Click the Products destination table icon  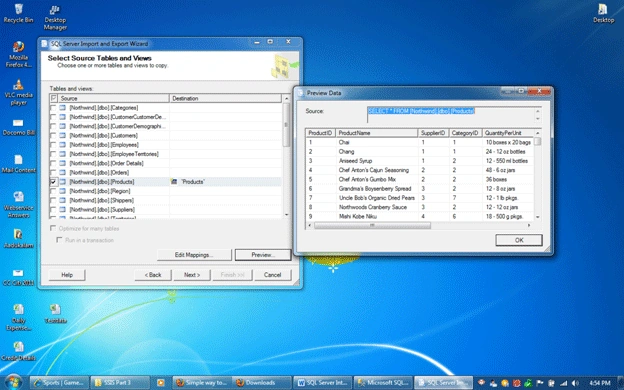click(174, 181)
